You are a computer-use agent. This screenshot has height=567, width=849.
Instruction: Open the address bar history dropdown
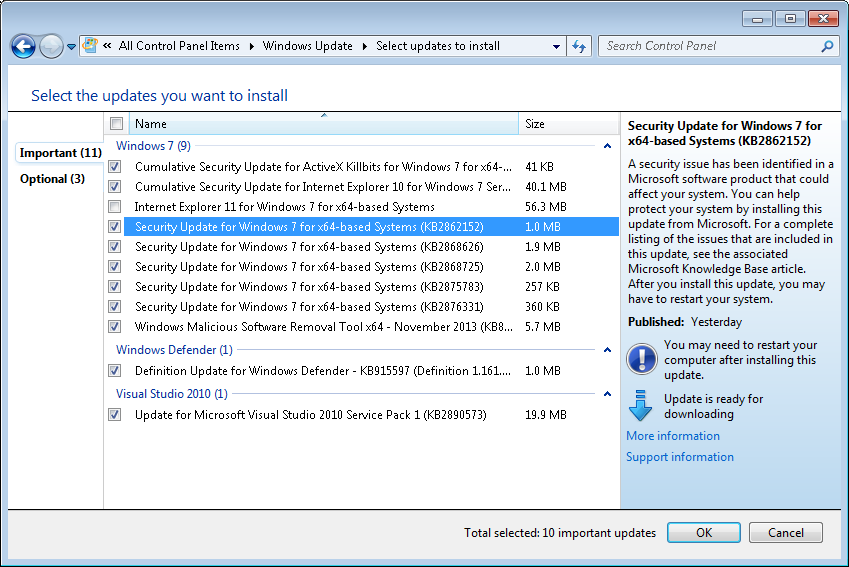(x=556, y=47)
